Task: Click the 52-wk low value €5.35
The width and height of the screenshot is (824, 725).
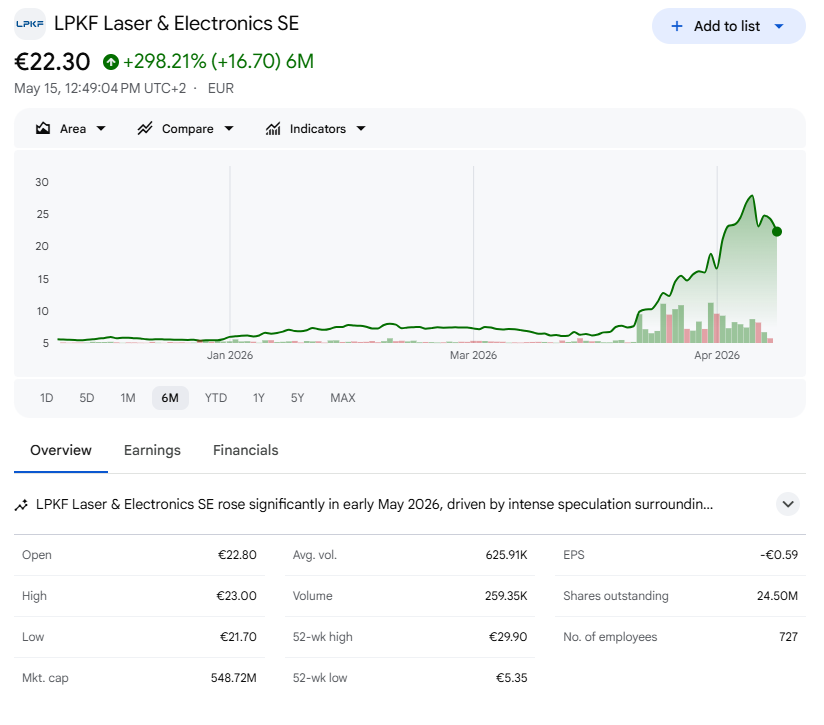Action: coord(511,678)
